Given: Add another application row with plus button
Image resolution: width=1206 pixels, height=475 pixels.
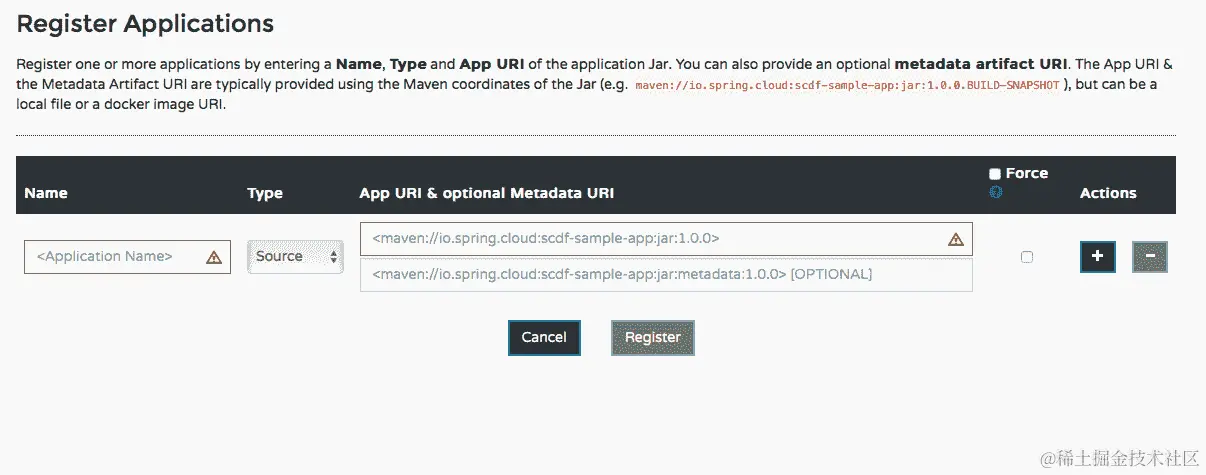Looking at the screenshot, I should (1097, 257).
